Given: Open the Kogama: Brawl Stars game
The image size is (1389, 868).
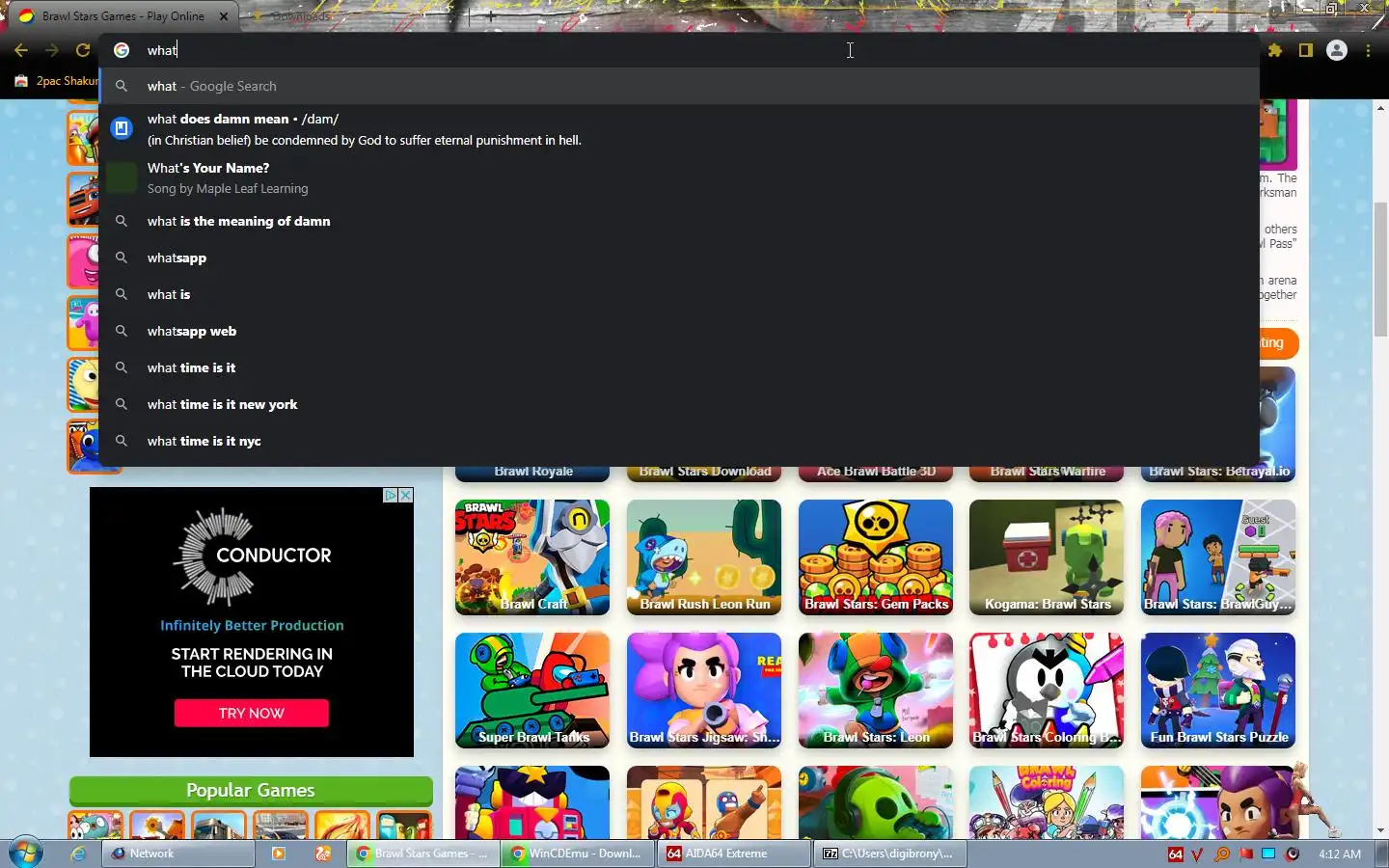Looking at the screenshot, I should click(1047, 557).
